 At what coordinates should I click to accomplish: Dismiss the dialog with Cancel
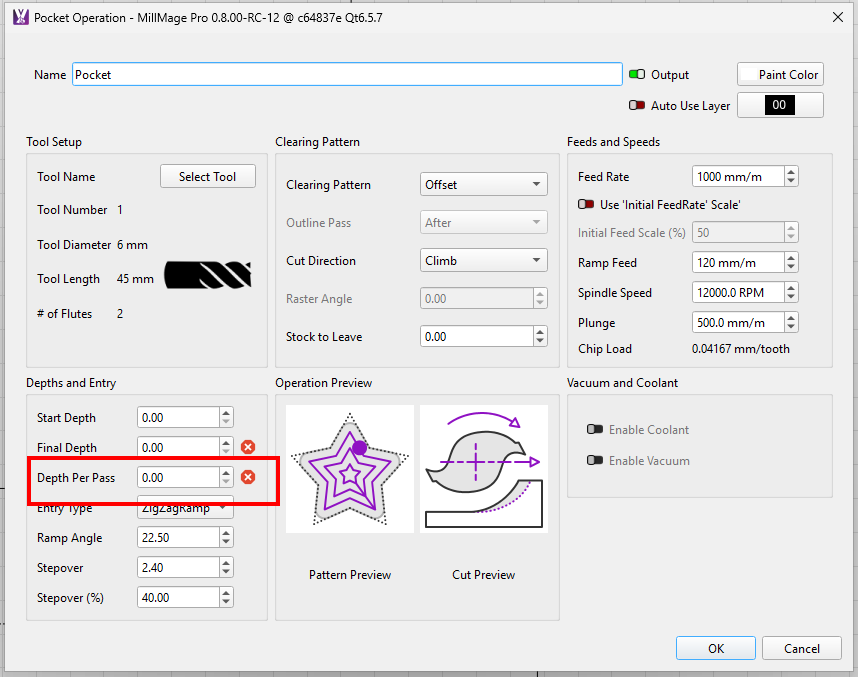[x=801, y=648]
